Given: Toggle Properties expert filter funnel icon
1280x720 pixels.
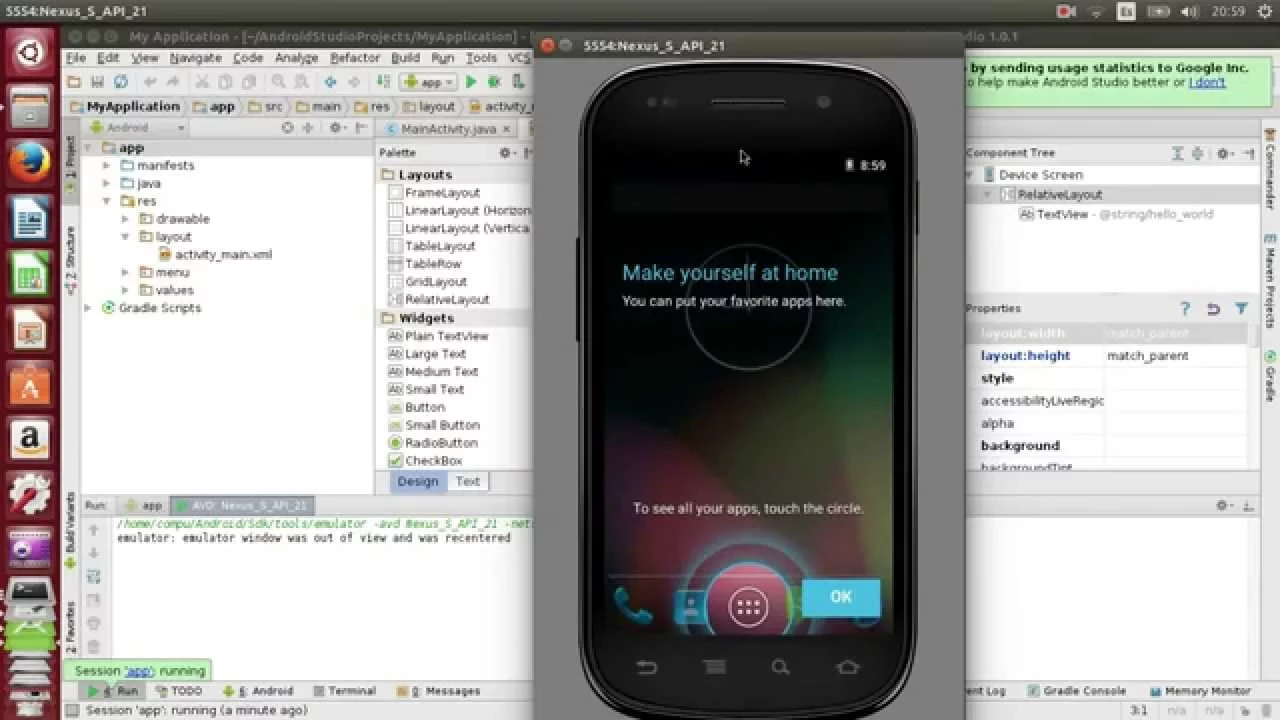Looking at the screenshot, I should [x=1241, y=309].
